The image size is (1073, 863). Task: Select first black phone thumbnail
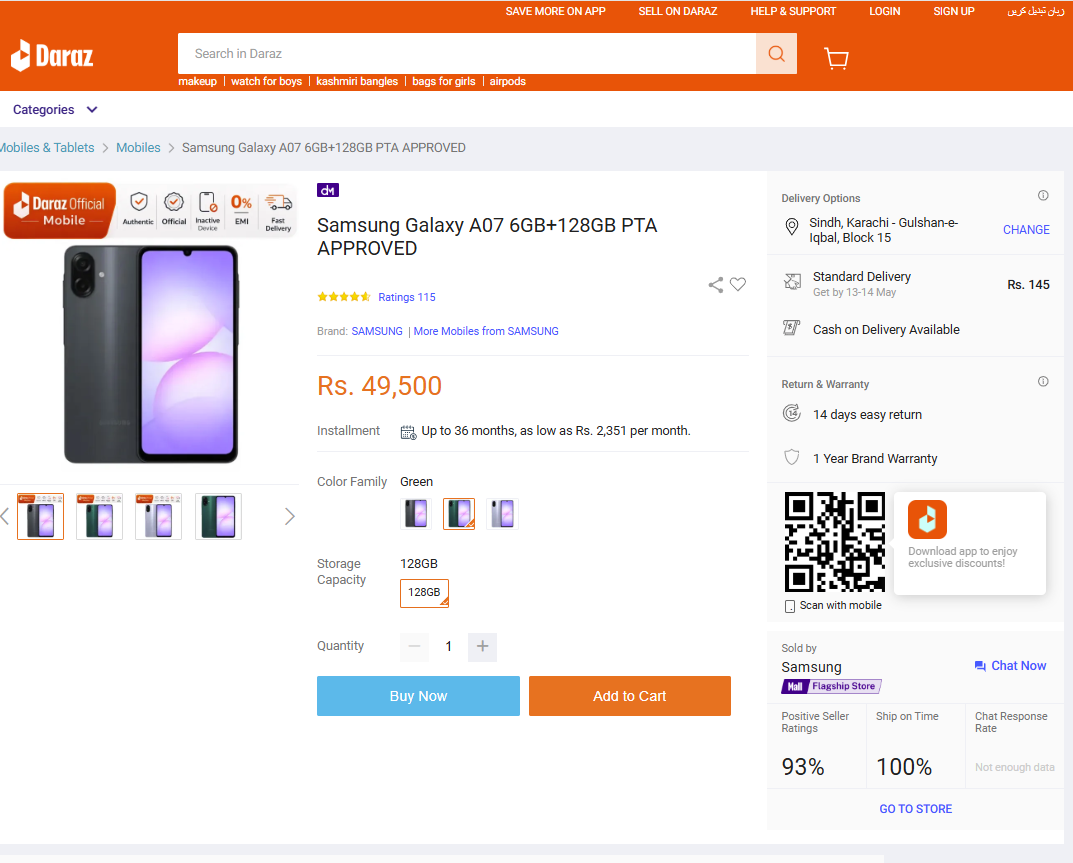[x=40, y=517]
